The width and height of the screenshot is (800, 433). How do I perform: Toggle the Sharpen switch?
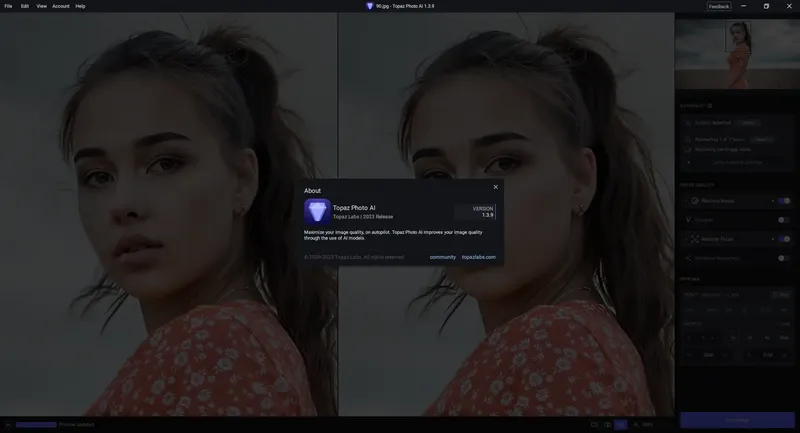(x=784, y=220)
